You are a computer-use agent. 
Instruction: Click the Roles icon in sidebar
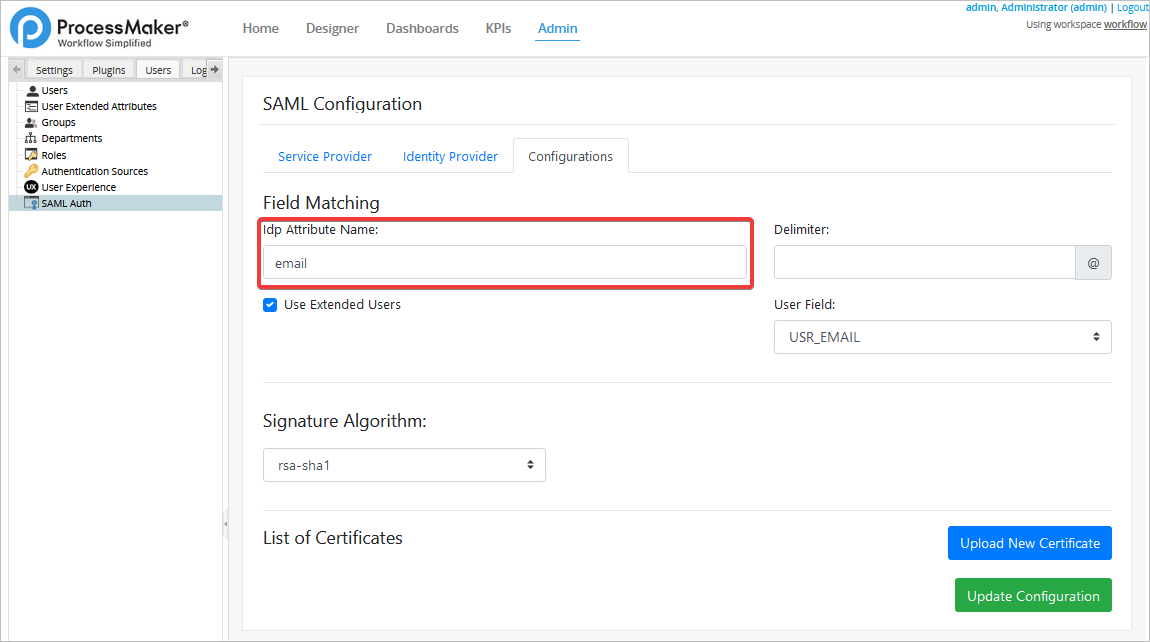[x=32, y=155]
